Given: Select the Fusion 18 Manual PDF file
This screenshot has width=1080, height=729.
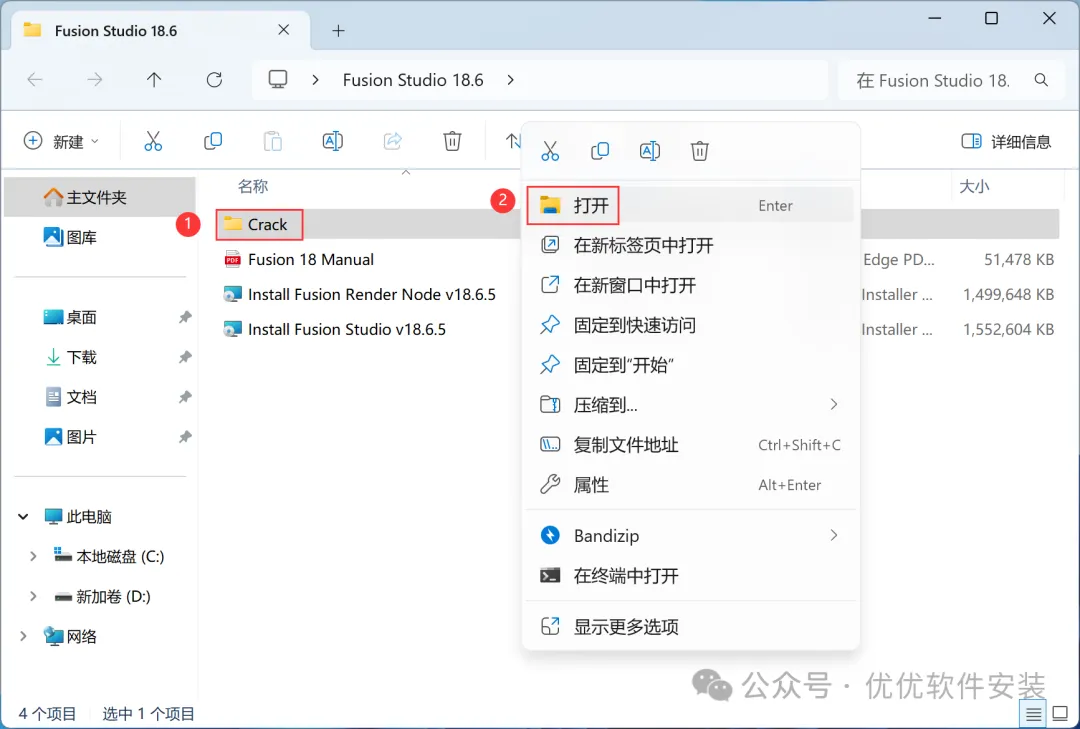Looking at the screenshot, I should point(299,259).
